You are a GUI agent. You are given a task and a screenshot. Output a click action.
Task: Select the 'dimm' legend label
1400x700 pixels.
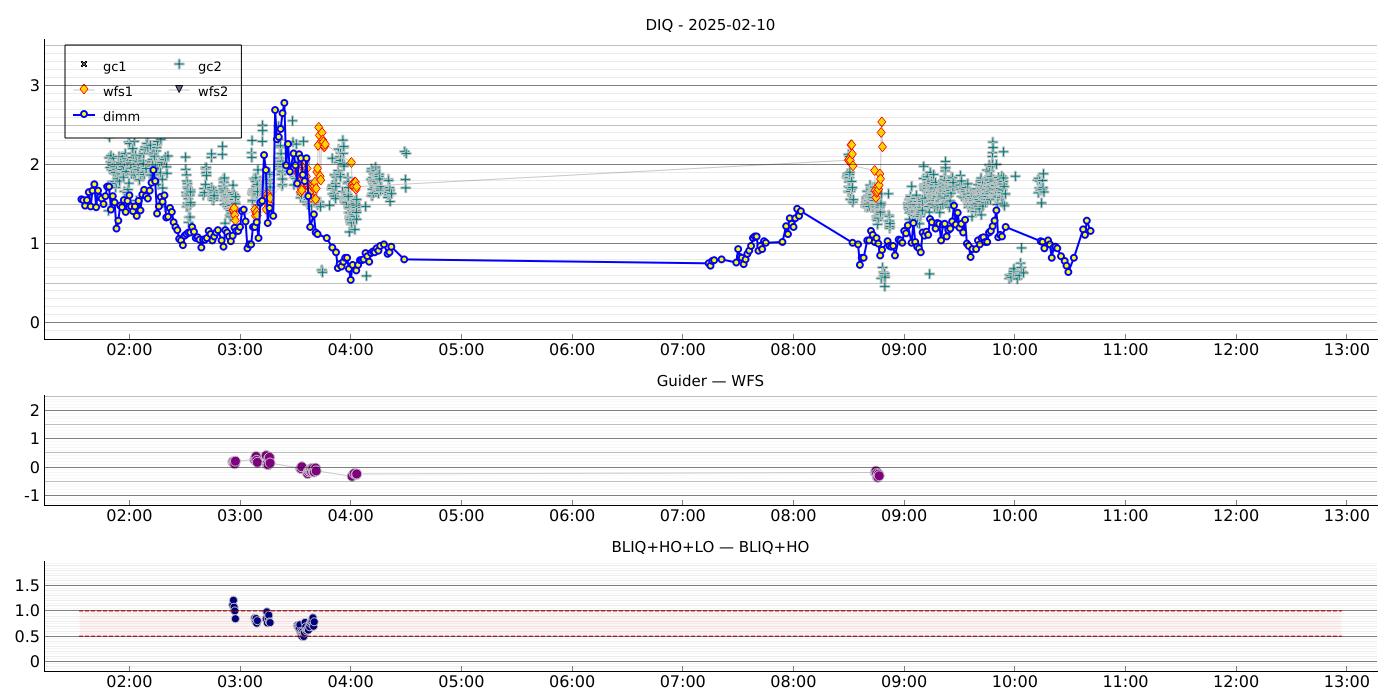(121, 116)
